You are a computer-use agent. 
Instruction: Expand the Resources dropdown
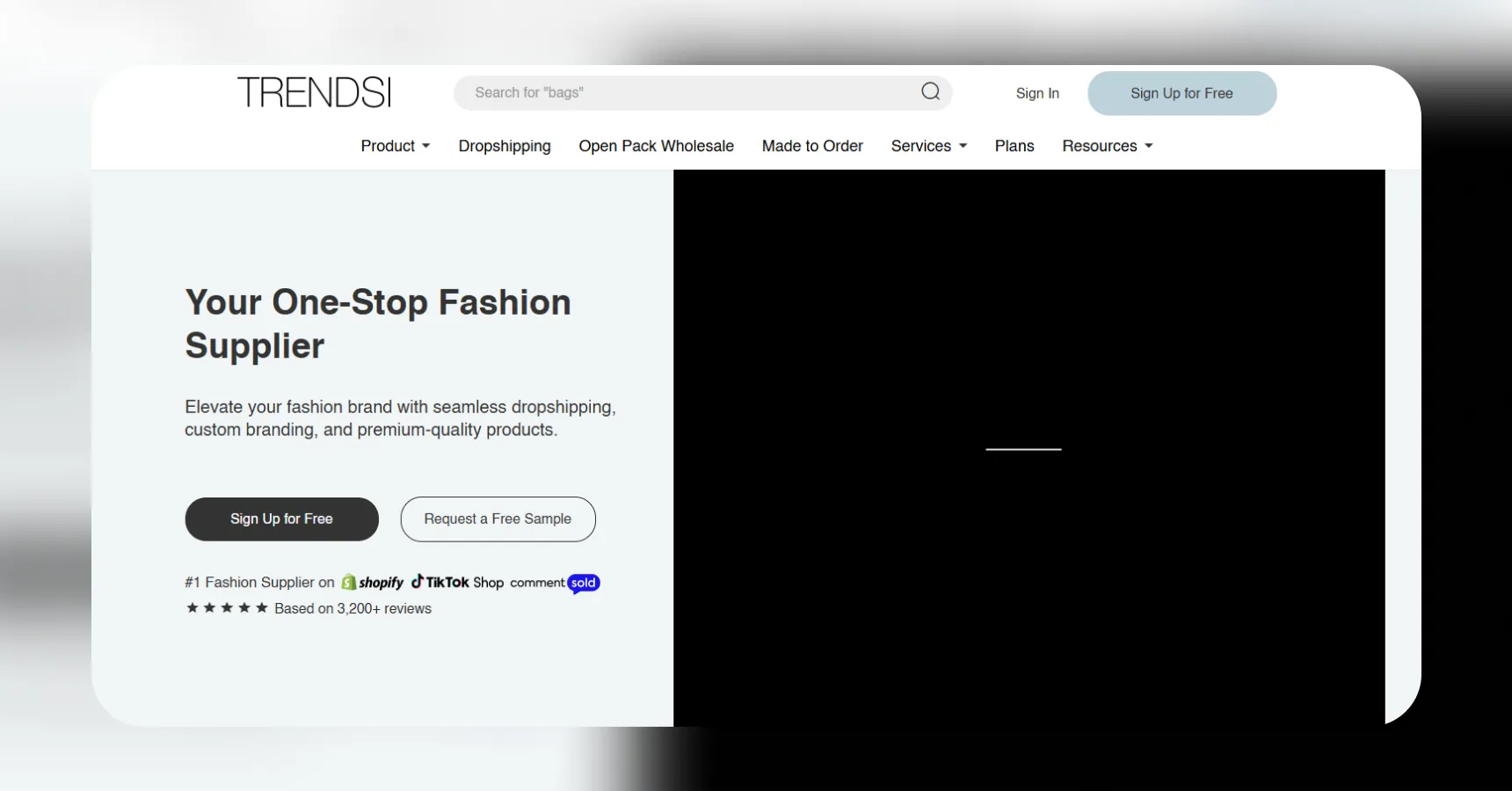[x=1106, y=146]
